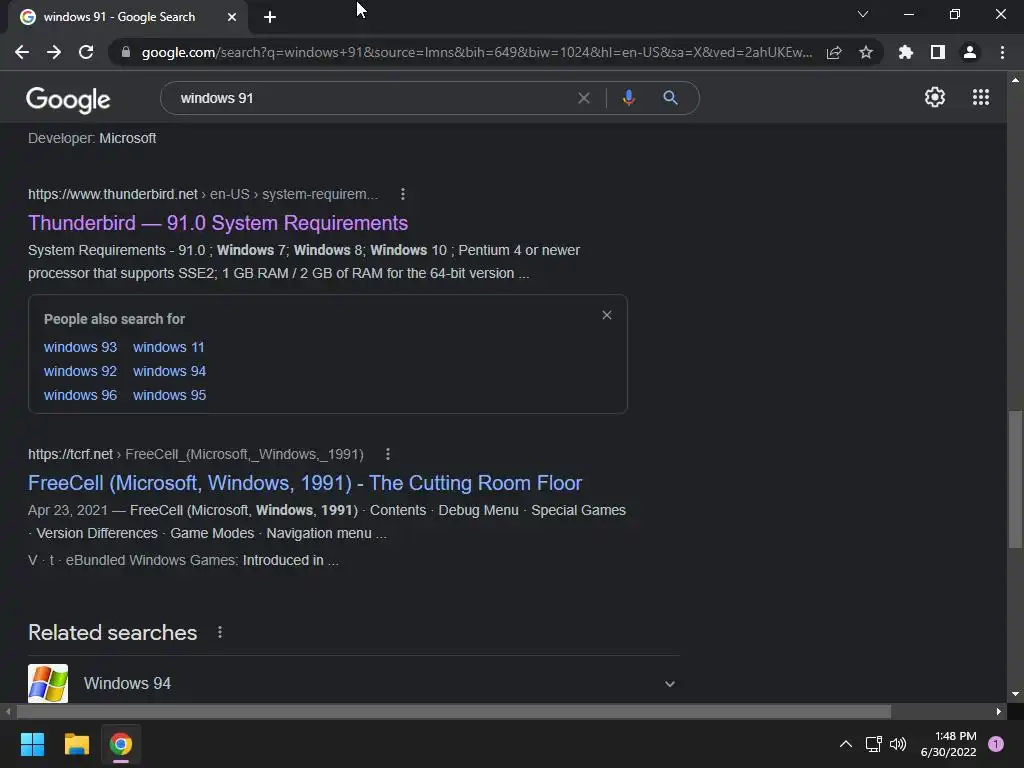Reload the current page

[86, 52]
